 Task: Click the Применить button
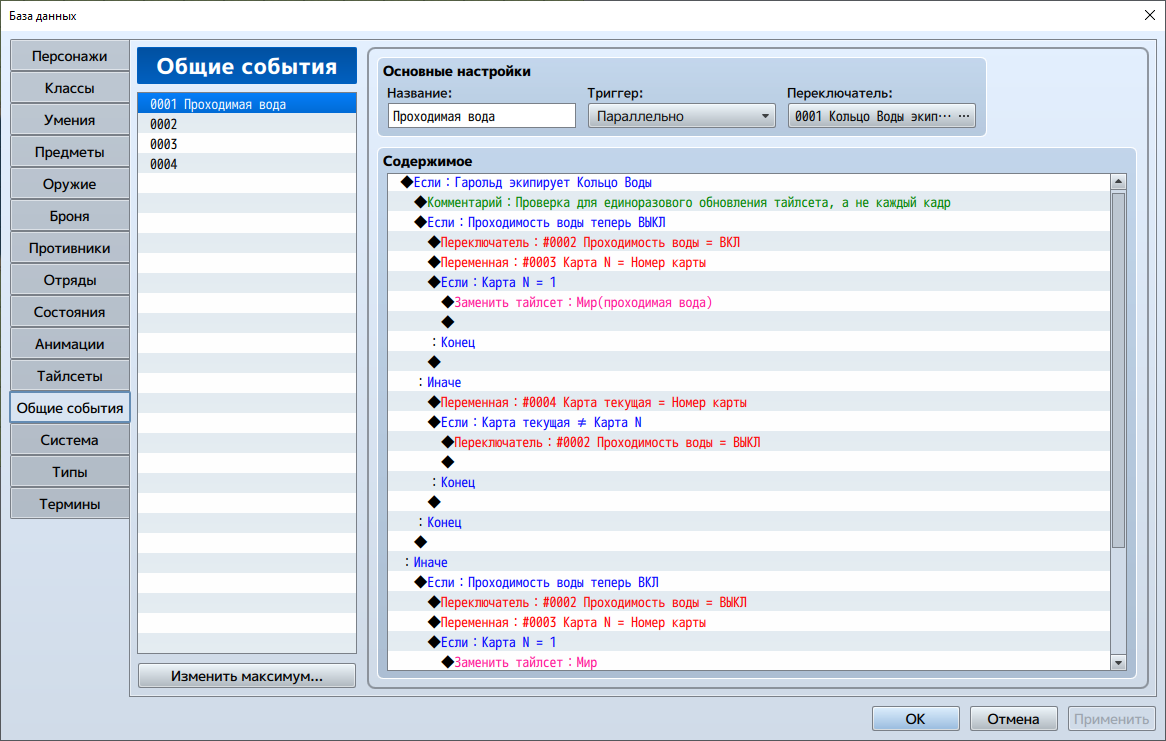tap(1111, 719)
